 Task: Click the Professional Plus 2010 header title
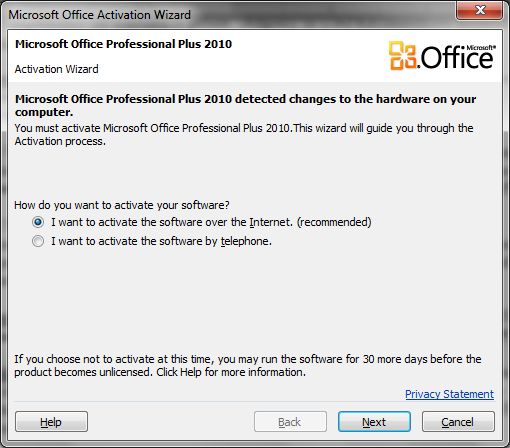coord(123,44)
